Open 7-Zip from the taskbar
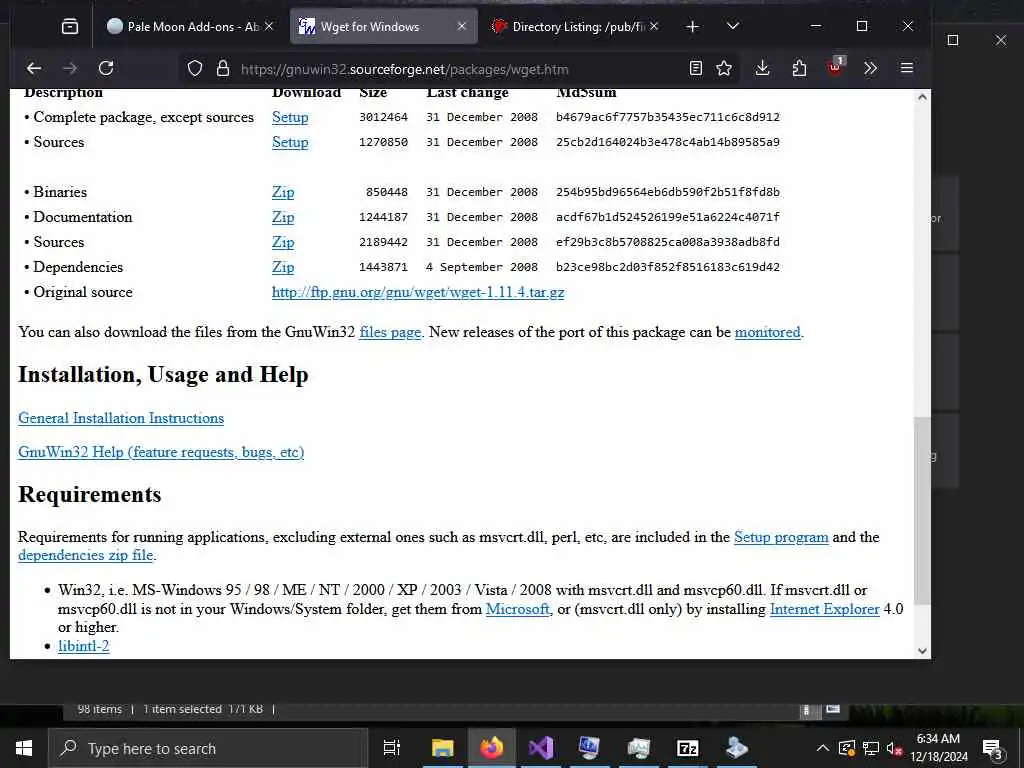The width and height of the screenshot is (1024, 768). pyautogui.click(x=688, y=748)
